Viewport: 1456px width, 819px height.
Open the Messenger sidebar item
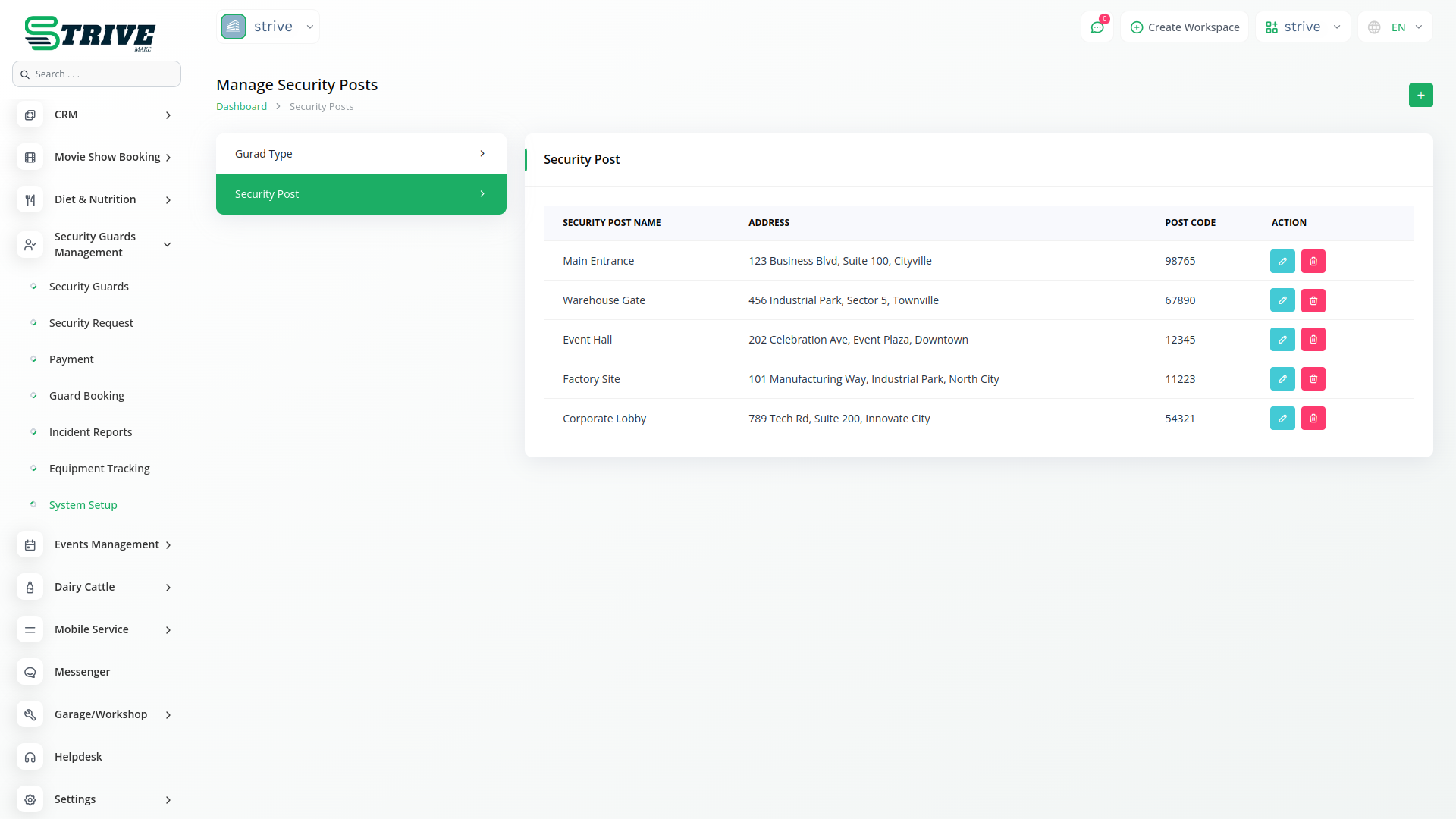tap(82, 672)
